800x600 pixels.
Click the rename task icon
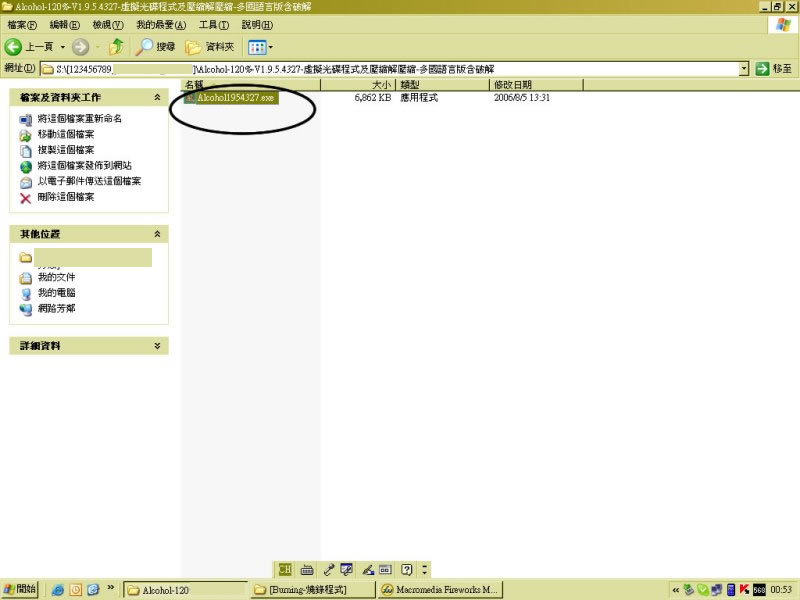click(x=26, y=120)
